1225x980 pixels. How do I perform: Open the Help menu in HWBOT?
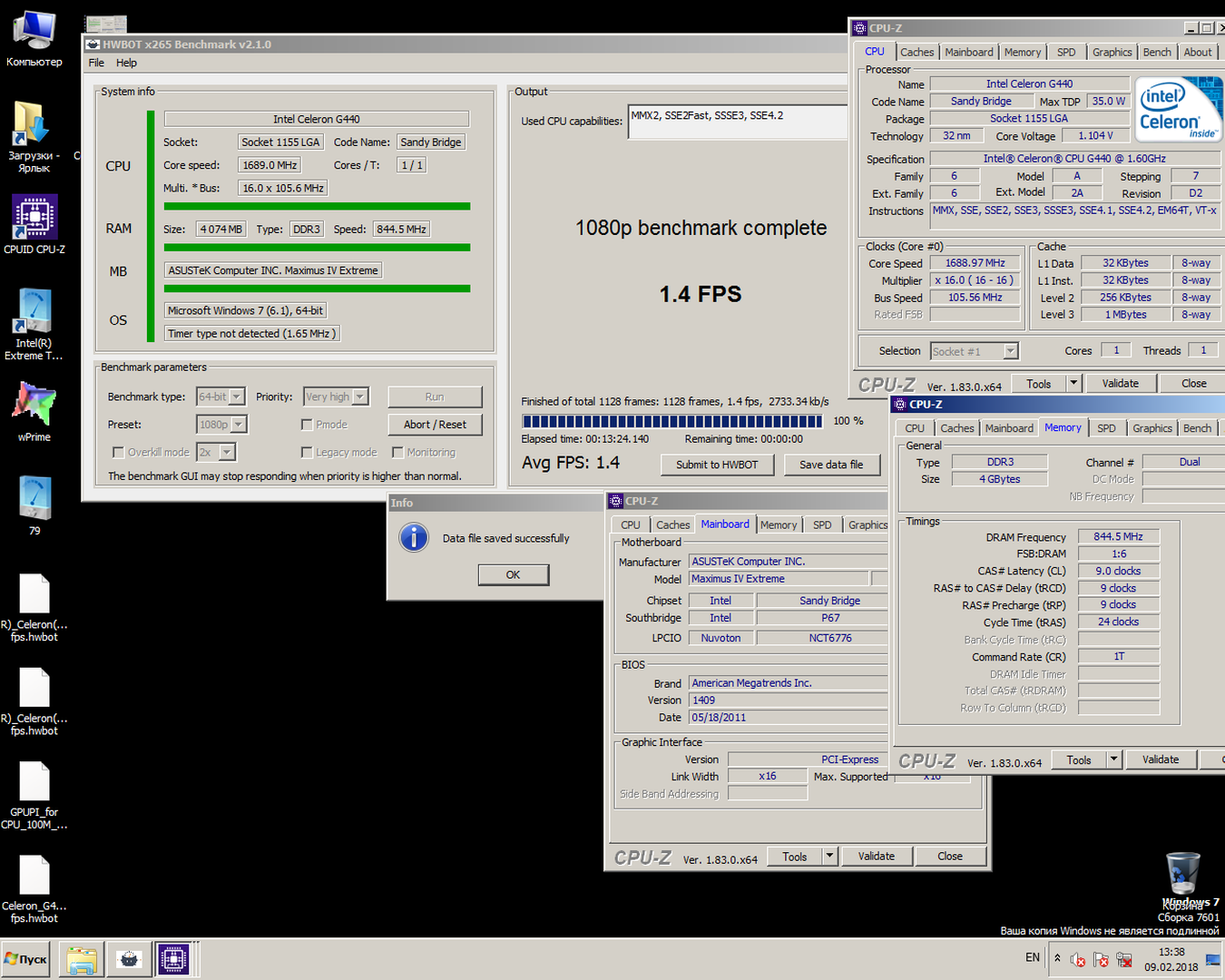point(126,63)
